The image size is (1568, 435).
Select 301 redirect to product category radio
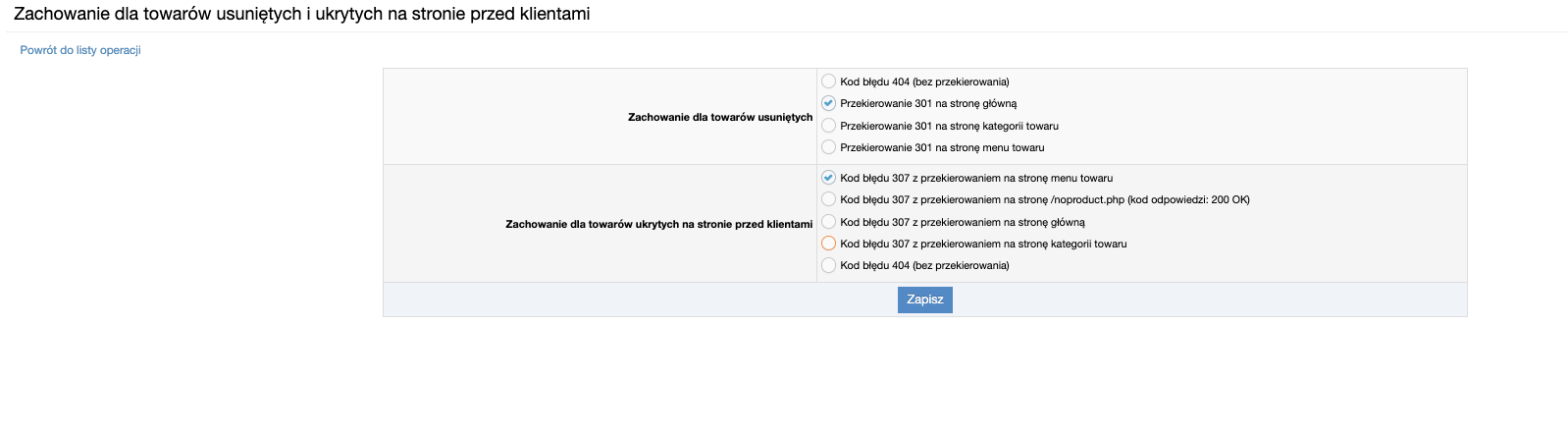(x=829, y=126)
